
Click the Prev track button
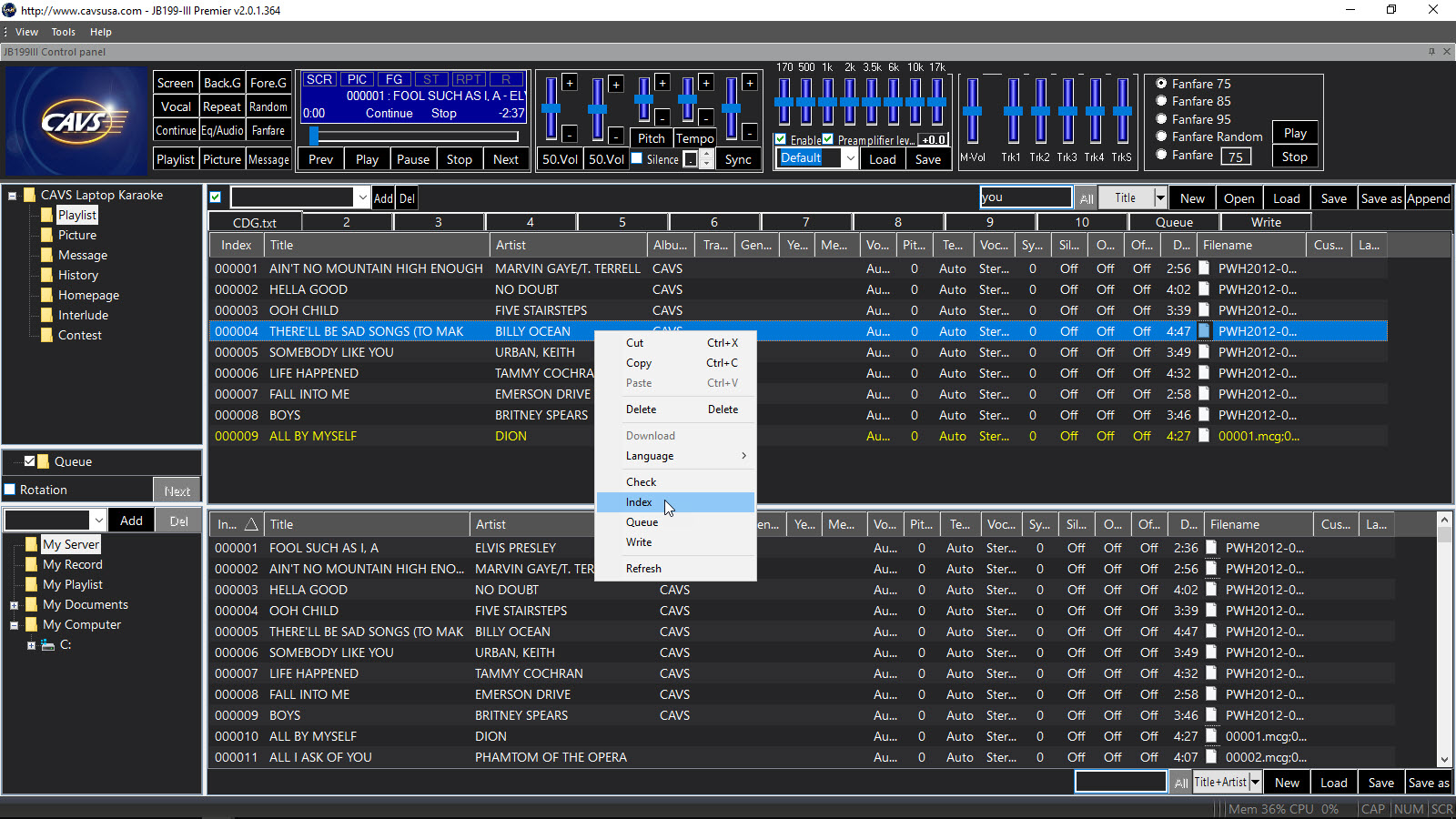coord(321,159)
